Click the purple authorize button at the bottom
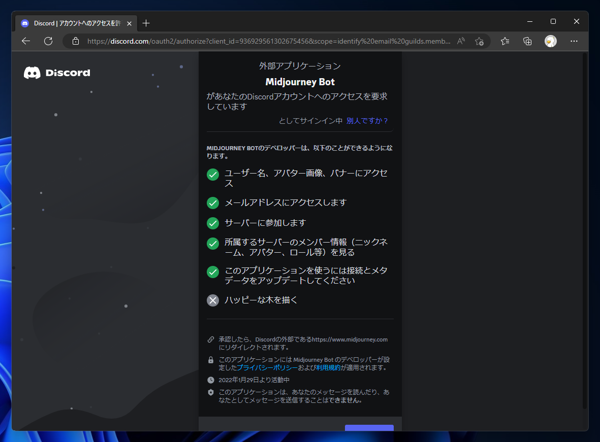Screen dimensions: 600x442 [x=369, y=428]
